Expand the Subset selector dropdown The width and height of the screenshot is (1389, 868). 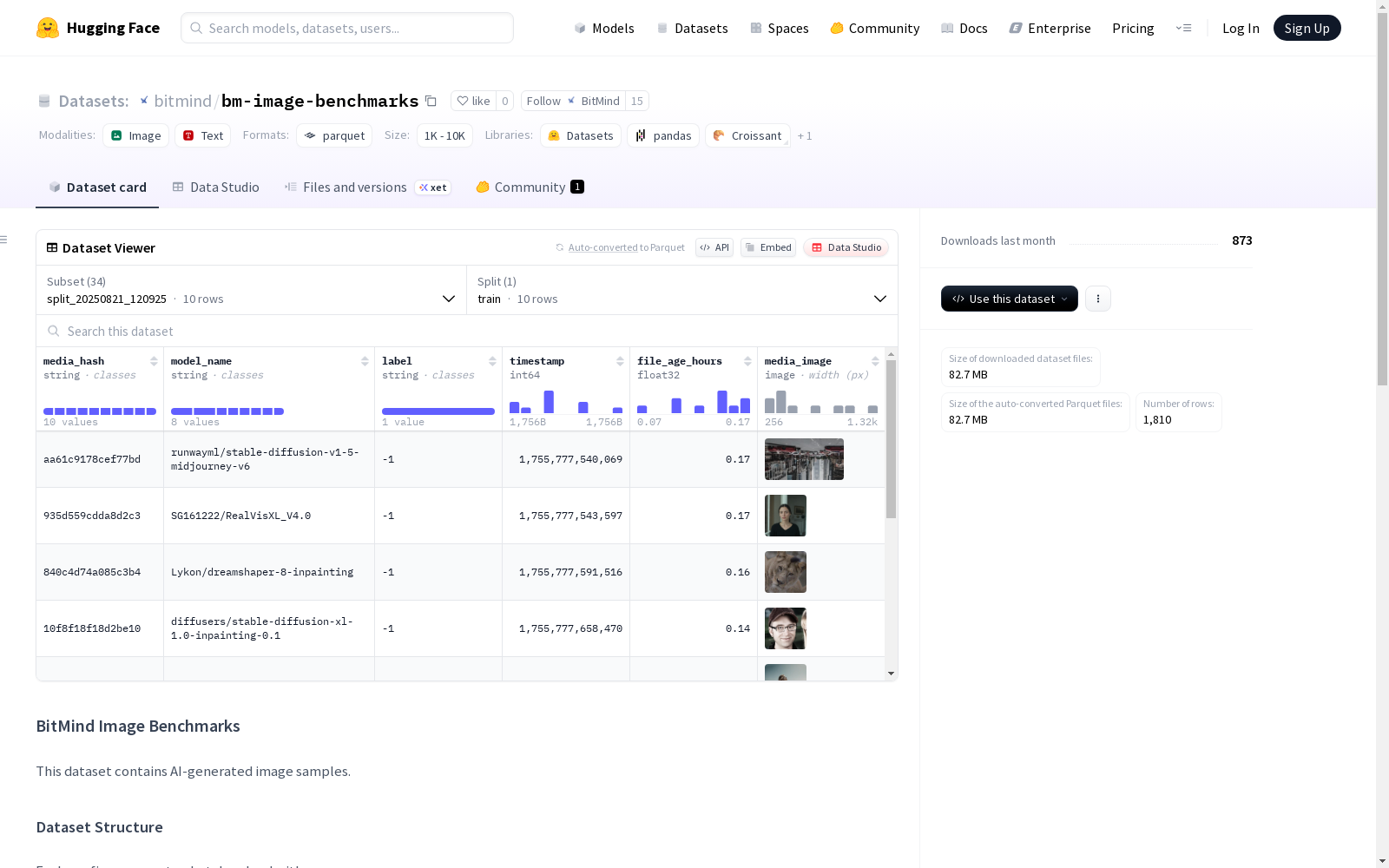pos(252,290)
